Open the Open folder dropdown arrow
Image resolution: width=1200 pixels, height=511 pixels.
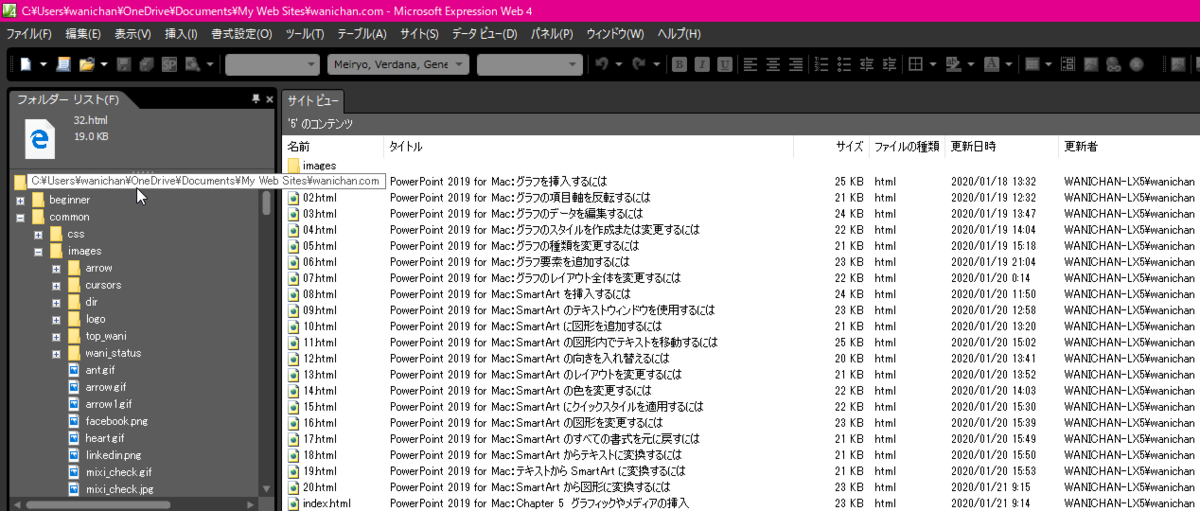pyautogui.click(x=104, y=64)
